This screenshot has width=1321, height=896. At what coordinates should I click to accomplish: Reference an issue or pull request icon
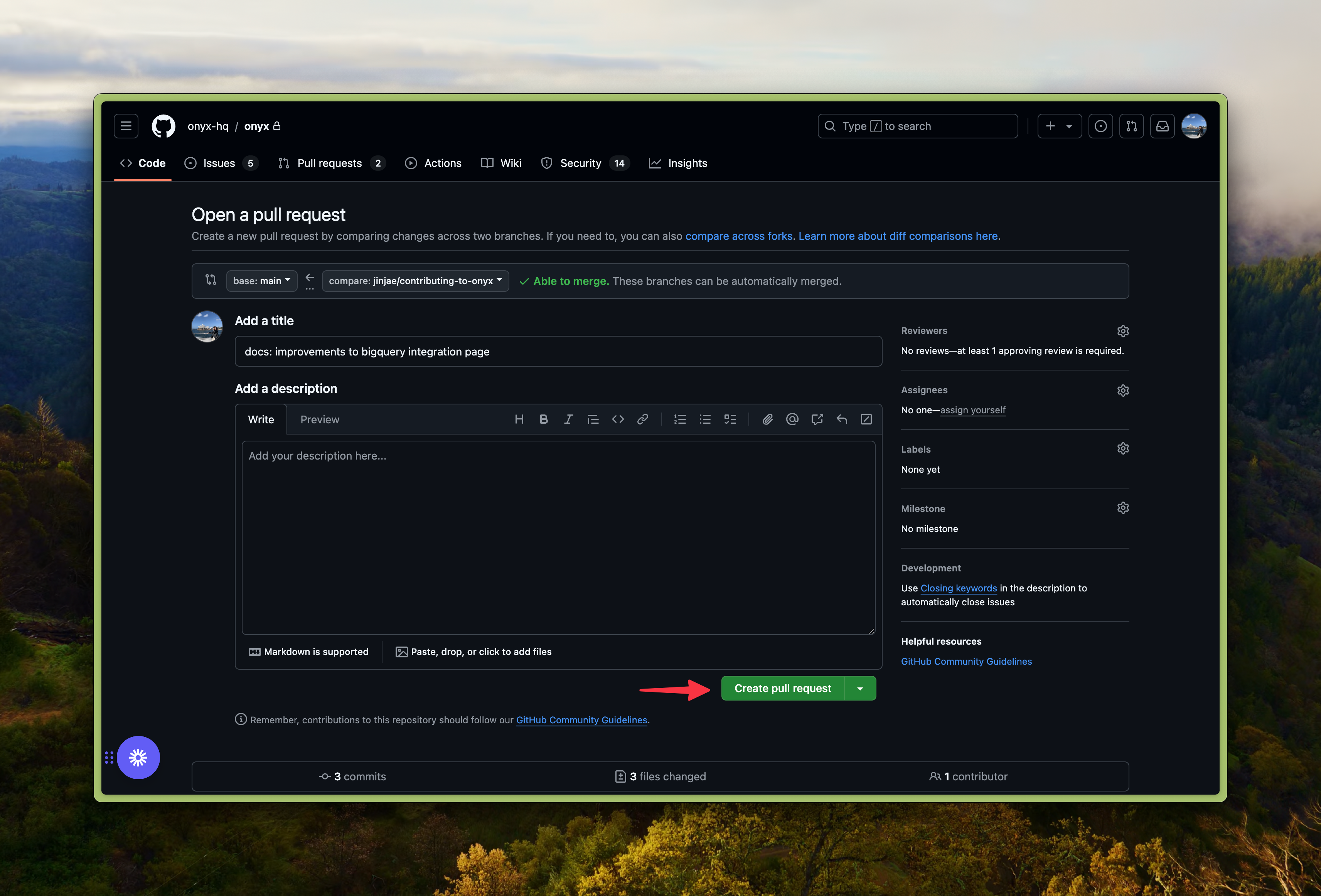click(x=817, y=419)
